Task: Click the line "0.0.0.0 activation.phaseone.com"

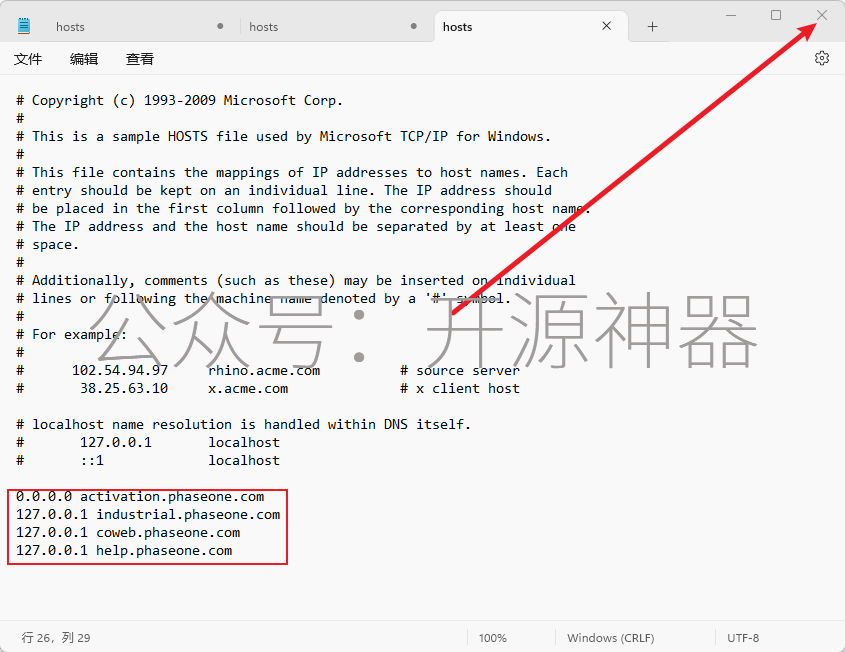Action: pyautogui.click(x=140, y=496)
